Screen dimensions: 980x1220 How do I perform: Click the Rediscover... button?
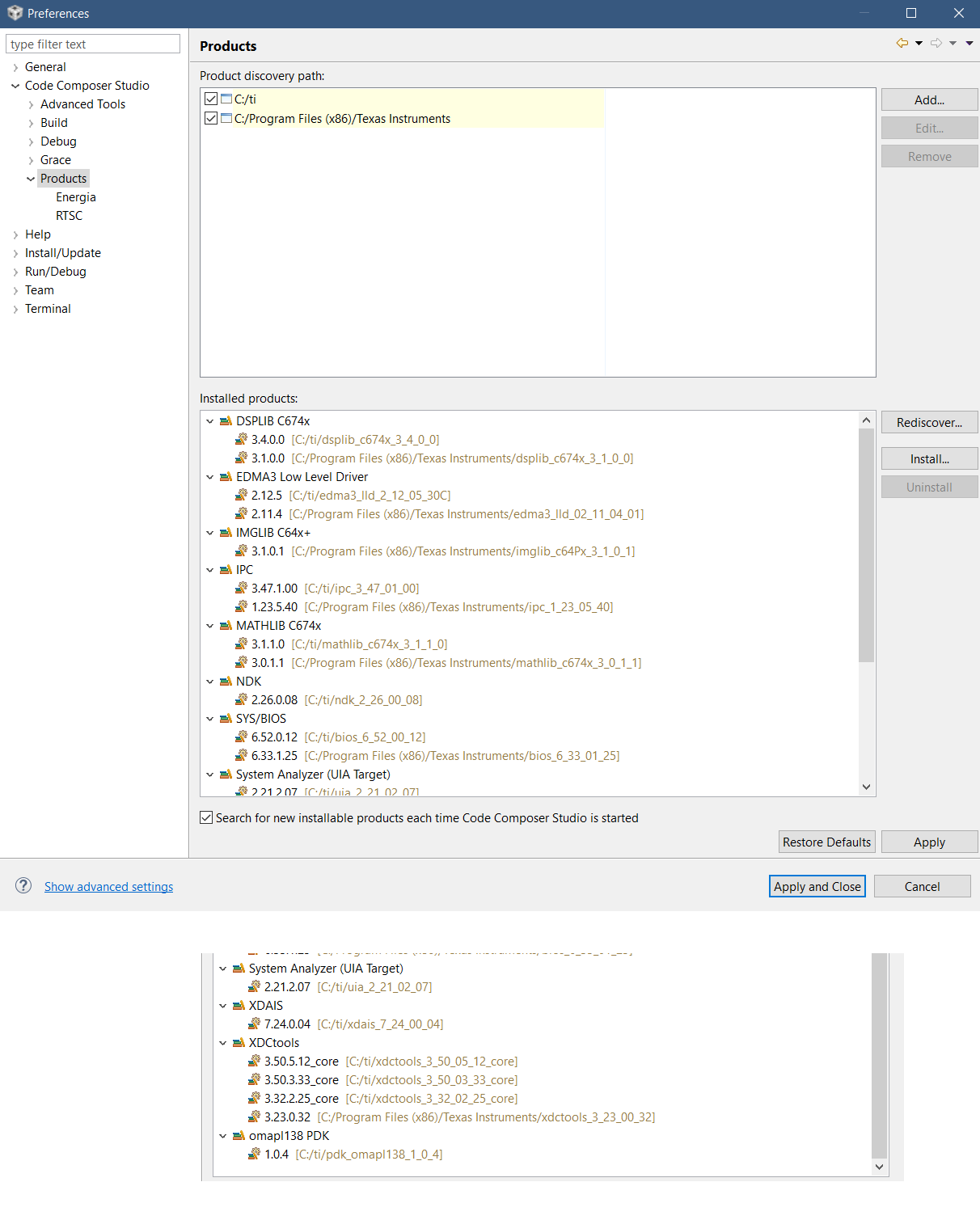[929, 423]
